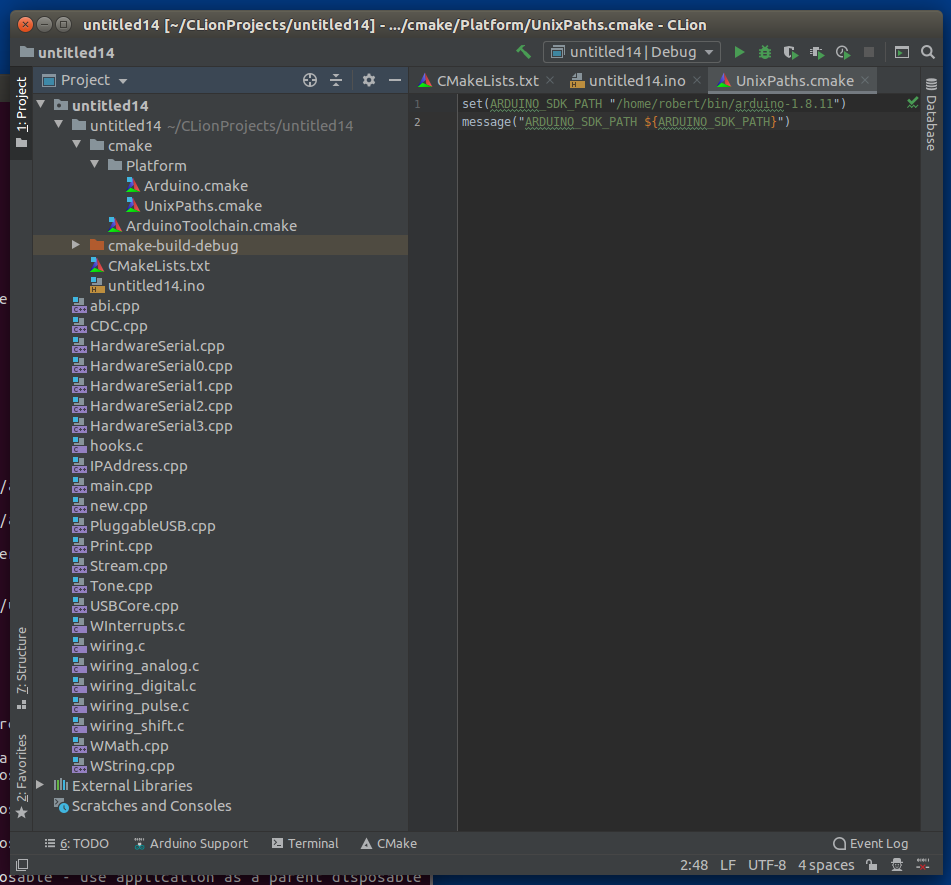The image size is (951, 885).
Task: Open the Database side panel
Action: [x=931, y=115]
